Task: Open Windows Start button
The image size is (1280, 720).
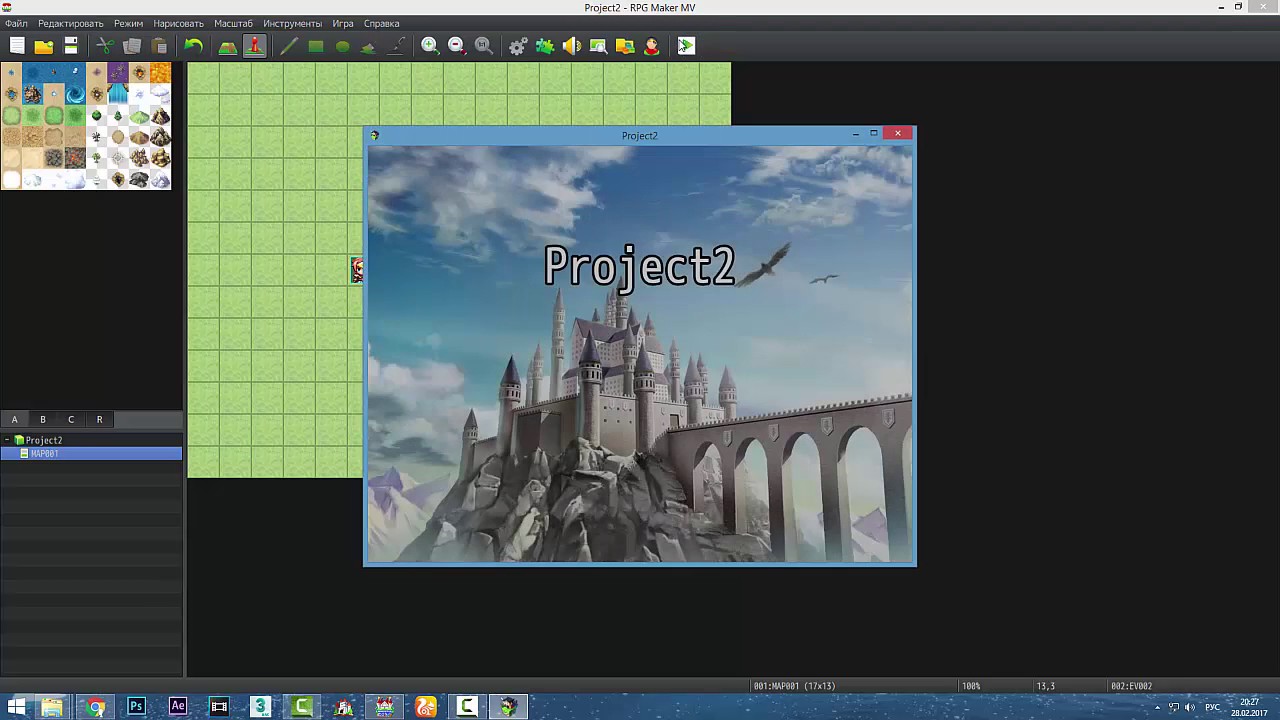Action: coord(16,707)
